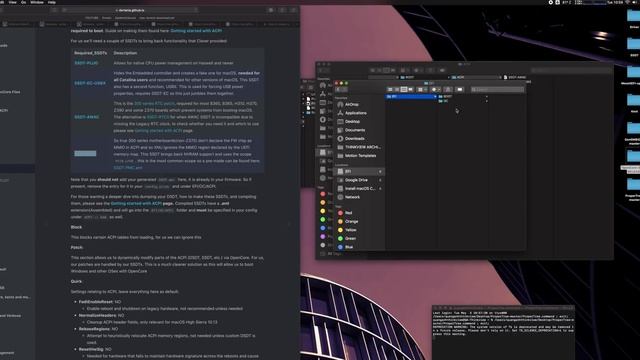Open group-by dropdown in front Finder toolbar

point(422,89)
